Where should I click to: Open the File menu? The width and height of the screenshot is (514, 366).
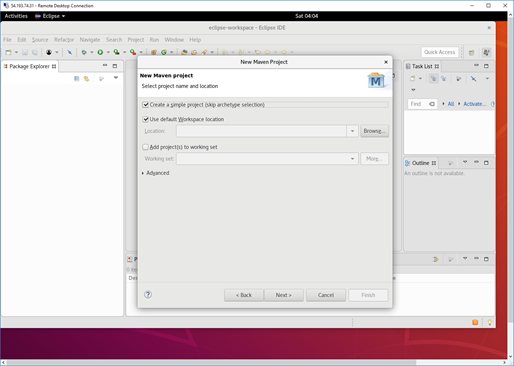7,40
